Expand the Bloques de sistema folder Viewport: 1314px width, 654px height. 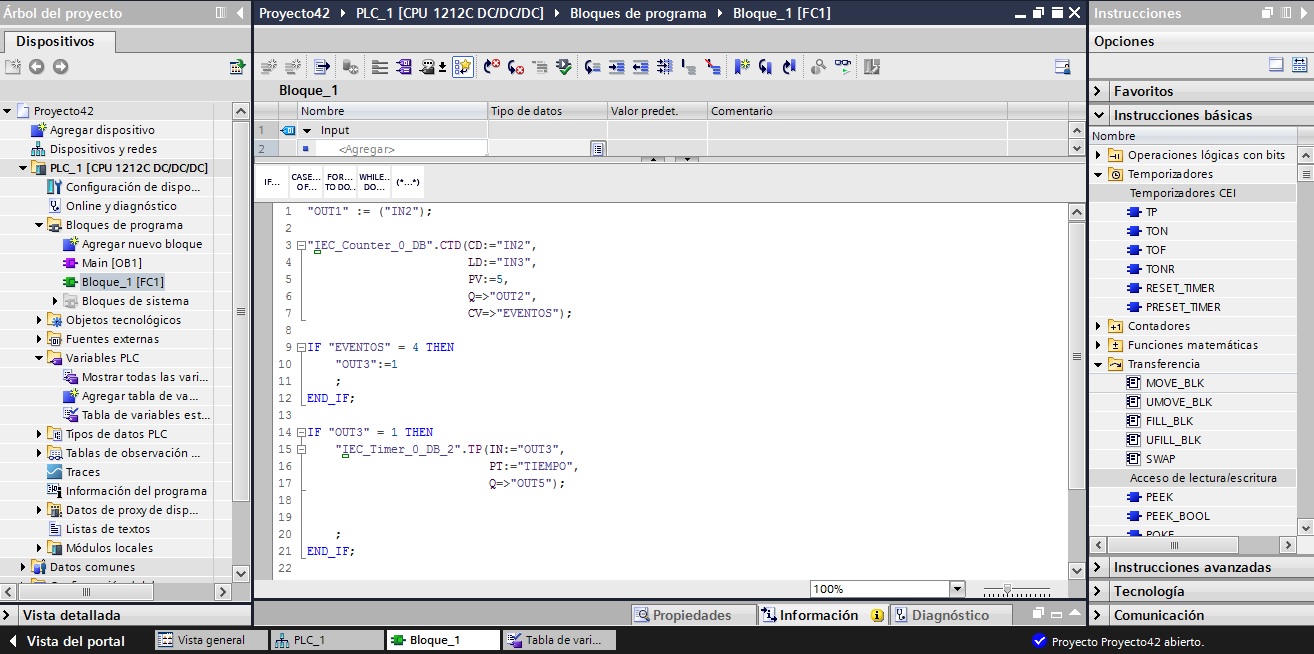click(55, 301)
